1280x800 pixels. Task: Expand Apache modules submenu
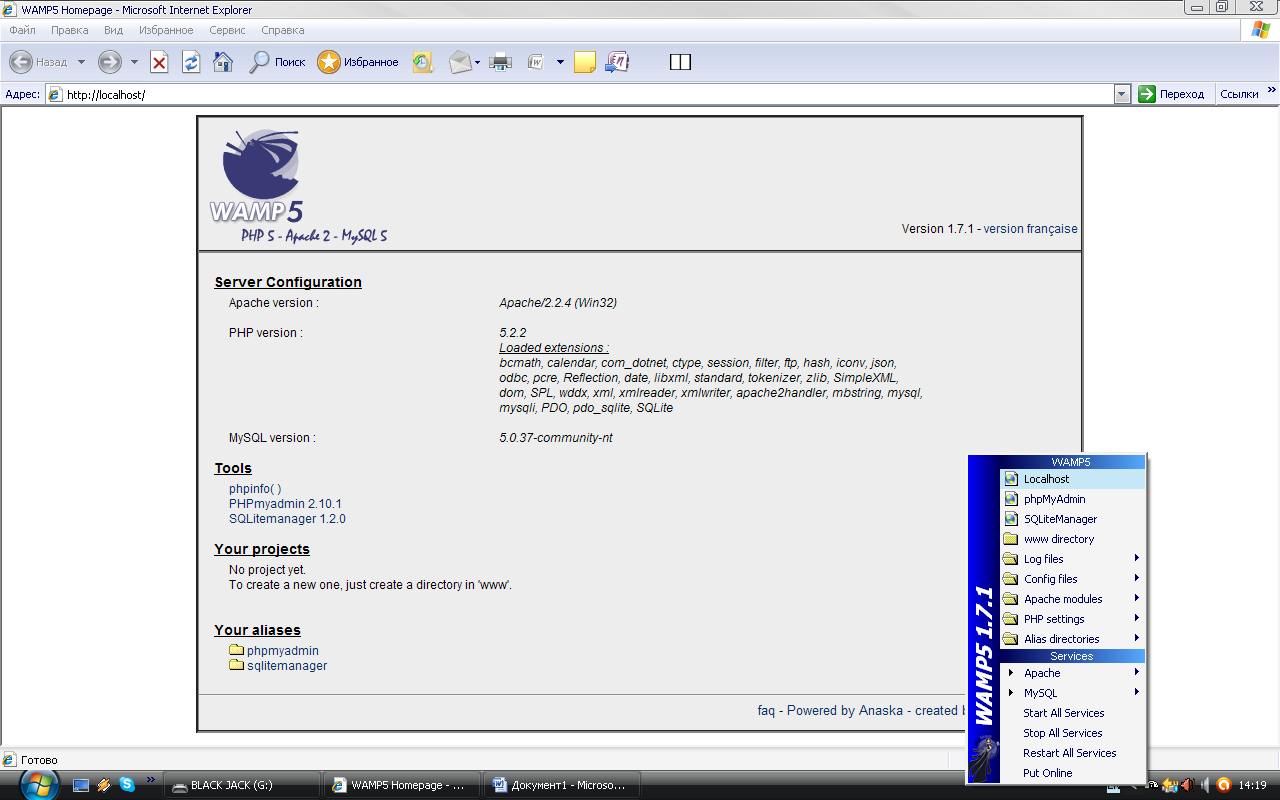pos(1137,598)
